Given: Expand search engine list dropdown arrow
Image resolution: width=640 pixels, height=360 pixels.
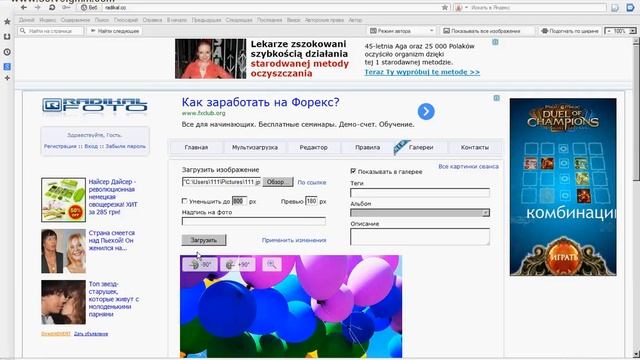Looking at the screenshot, I should click(x=466, y=7).
